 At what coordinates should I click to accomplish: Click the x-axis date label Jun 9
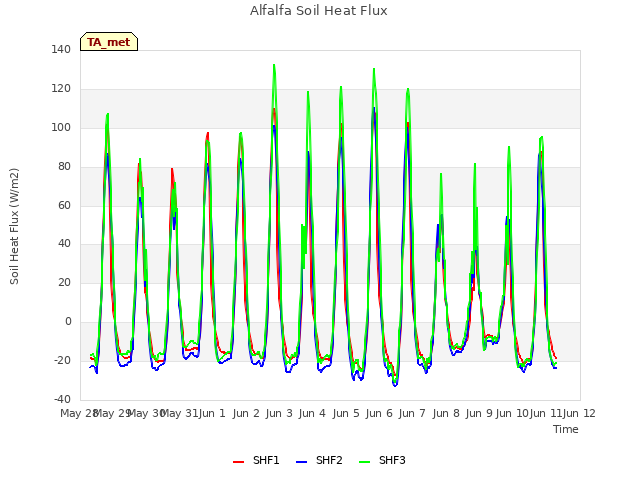click(x=479, y=413)
